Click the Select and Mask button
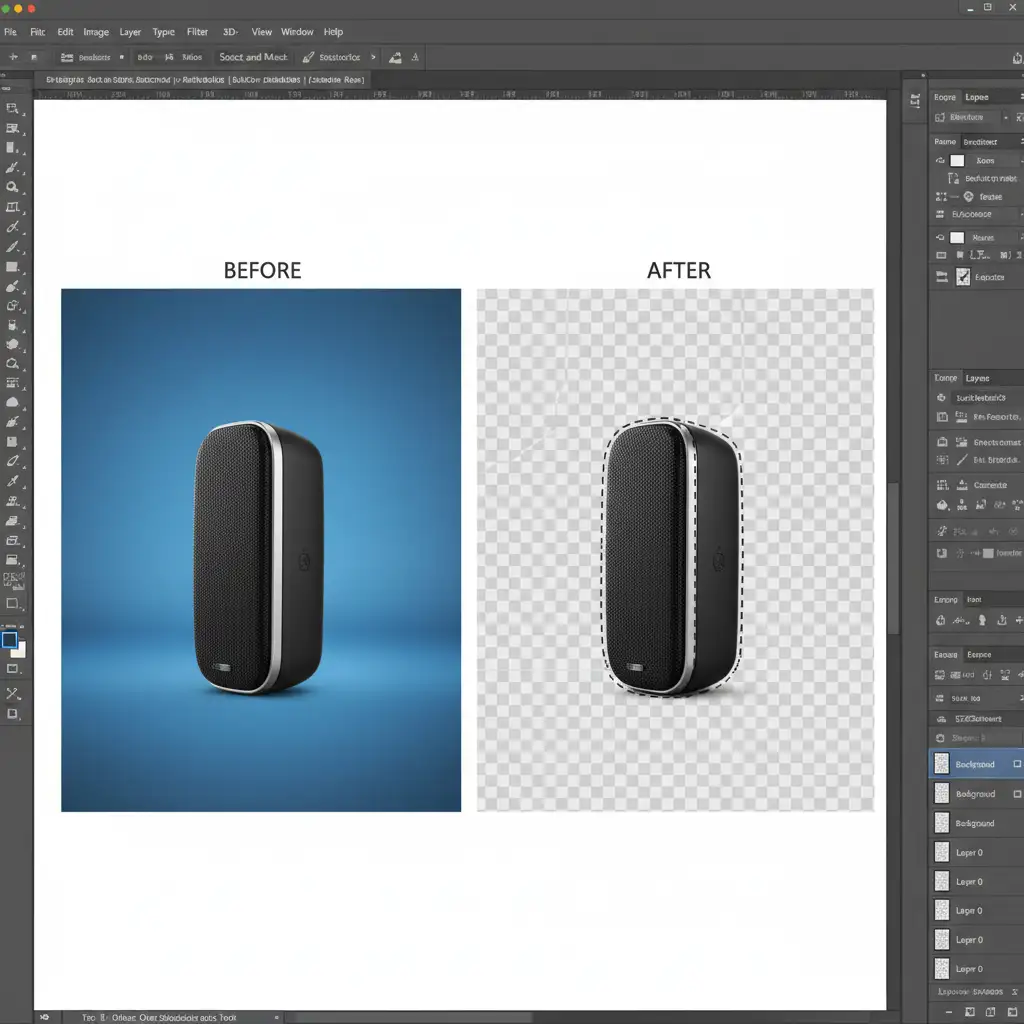The image size is (1024, 1024). pyautogui.click(x=253, y=58)
